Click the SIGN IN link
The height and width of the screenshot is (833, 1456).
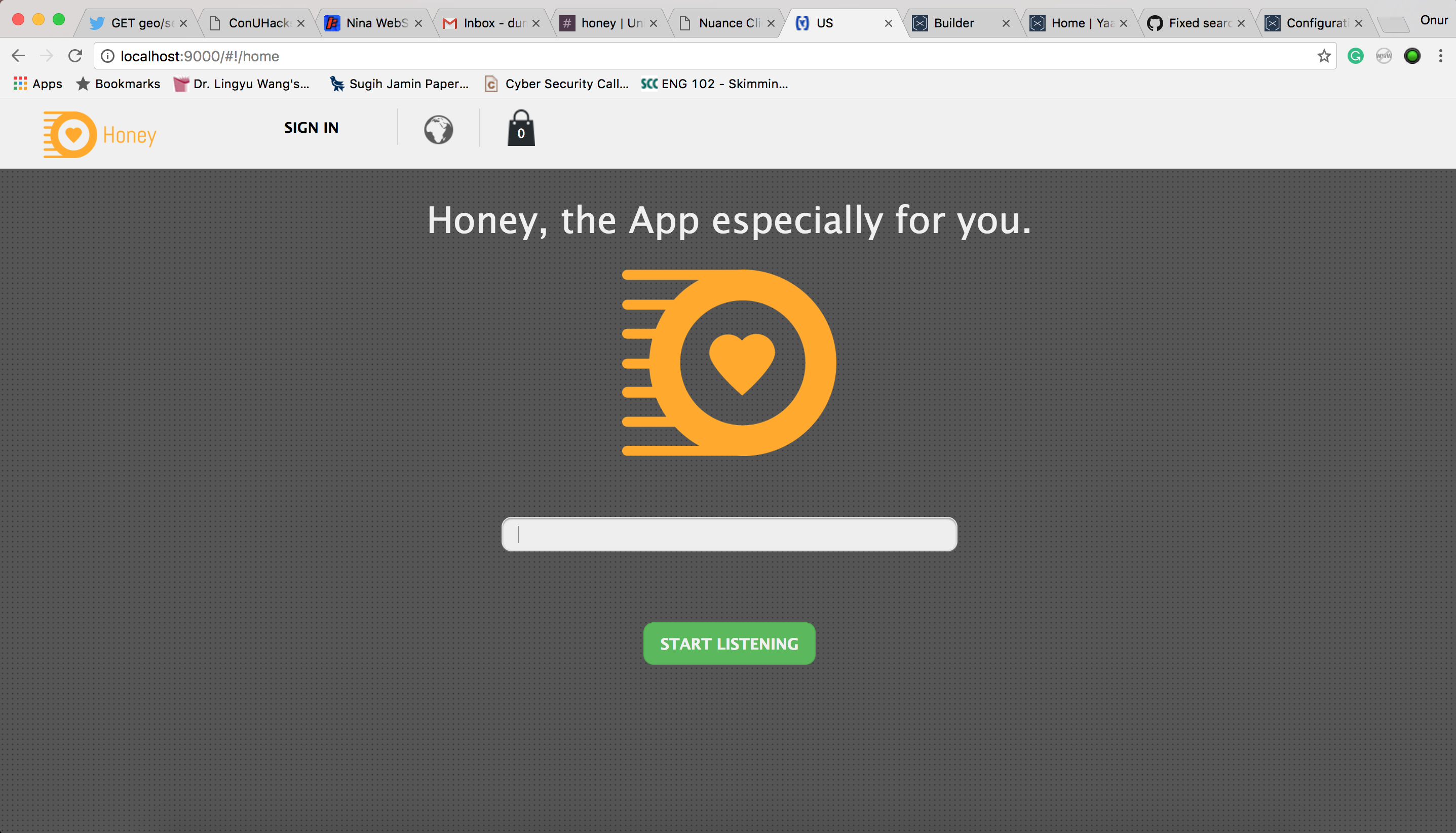(311, 128)
